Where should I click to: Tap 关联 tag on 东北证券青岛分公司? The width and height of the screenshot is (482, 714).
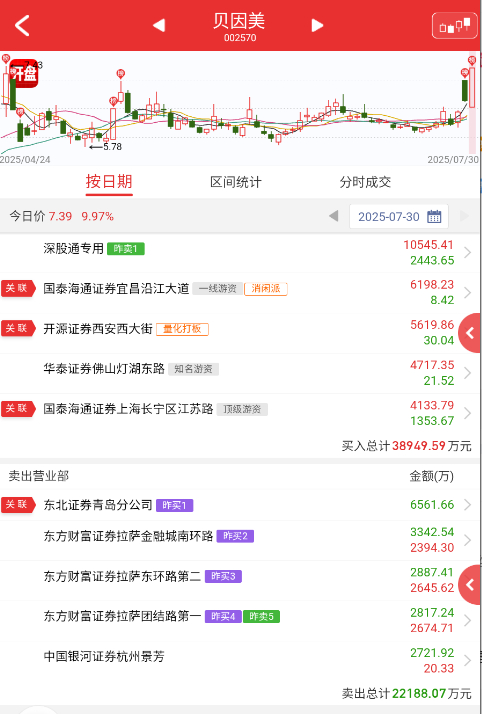pos(18,505)
